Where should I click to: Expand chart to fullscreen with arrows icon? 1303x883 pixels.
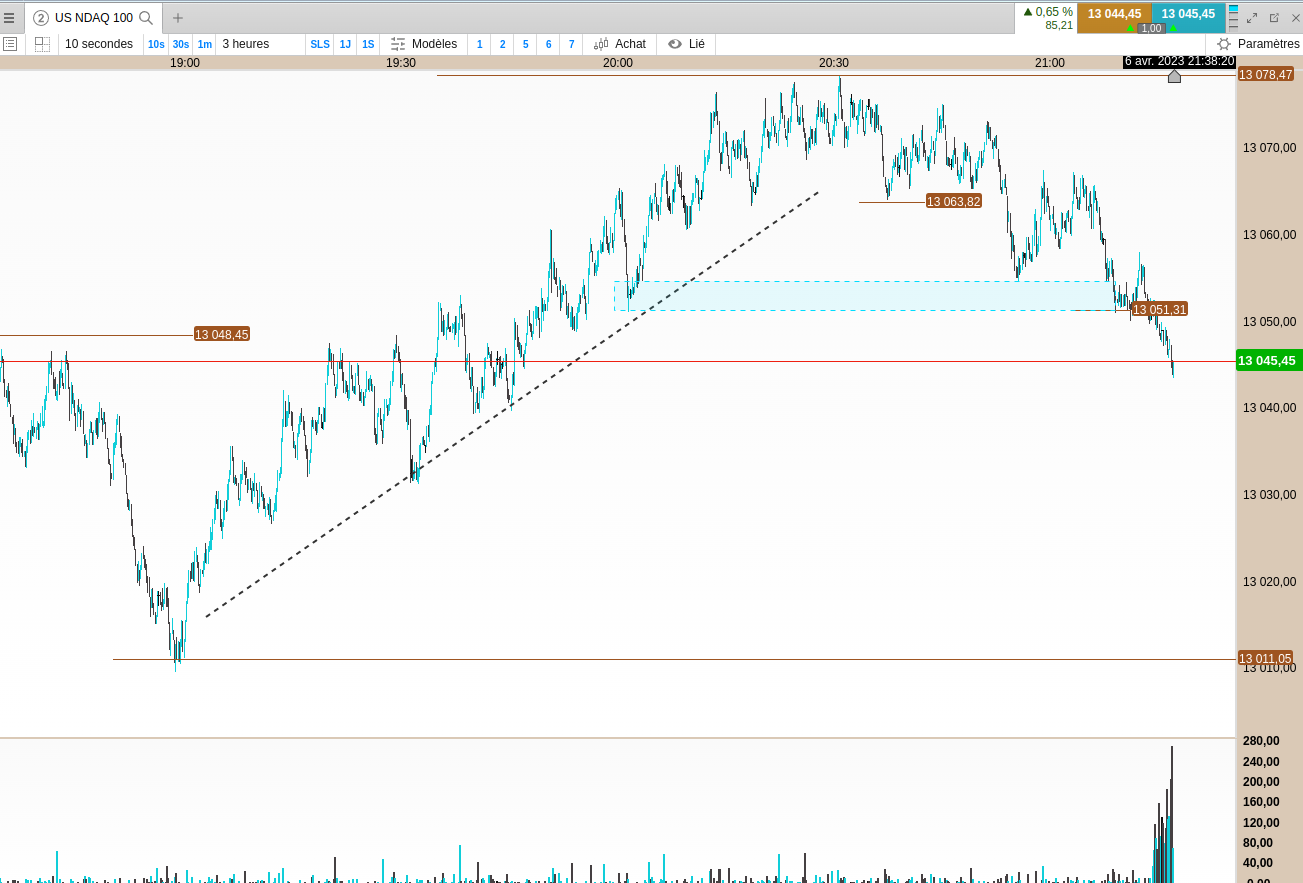[1252, 18]
